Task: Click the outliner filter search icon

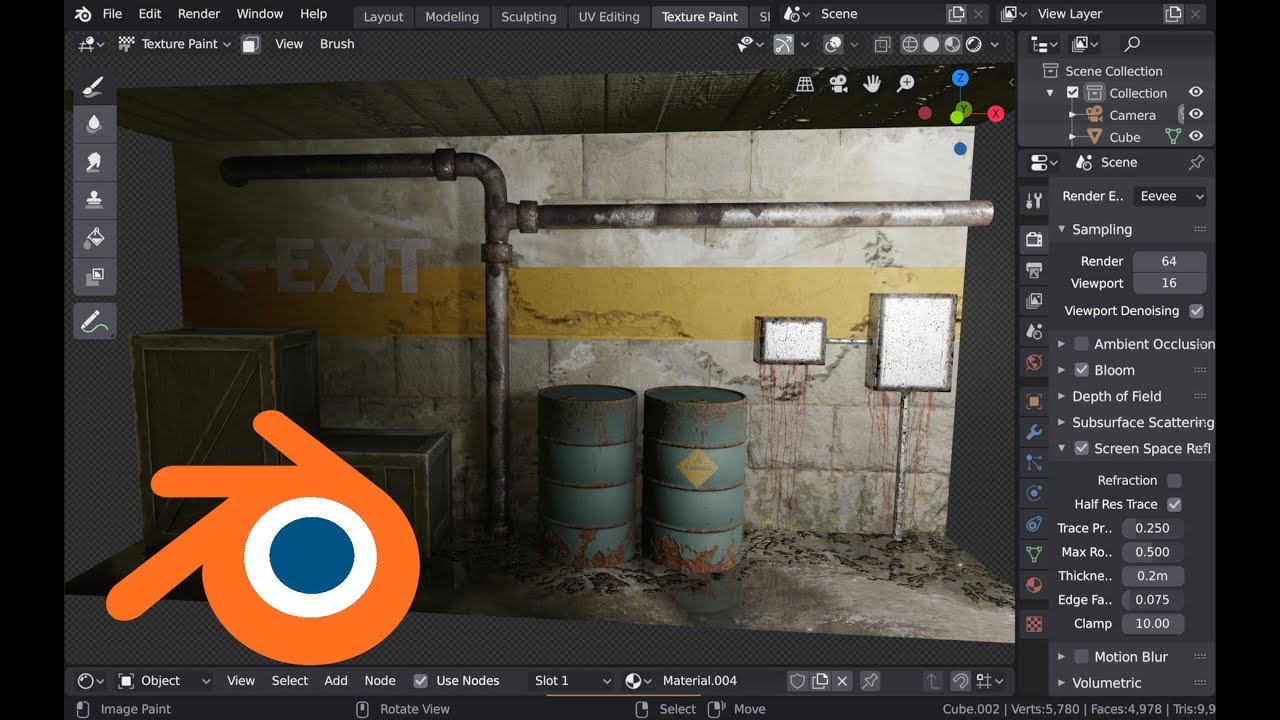Action: point(1132,44)
